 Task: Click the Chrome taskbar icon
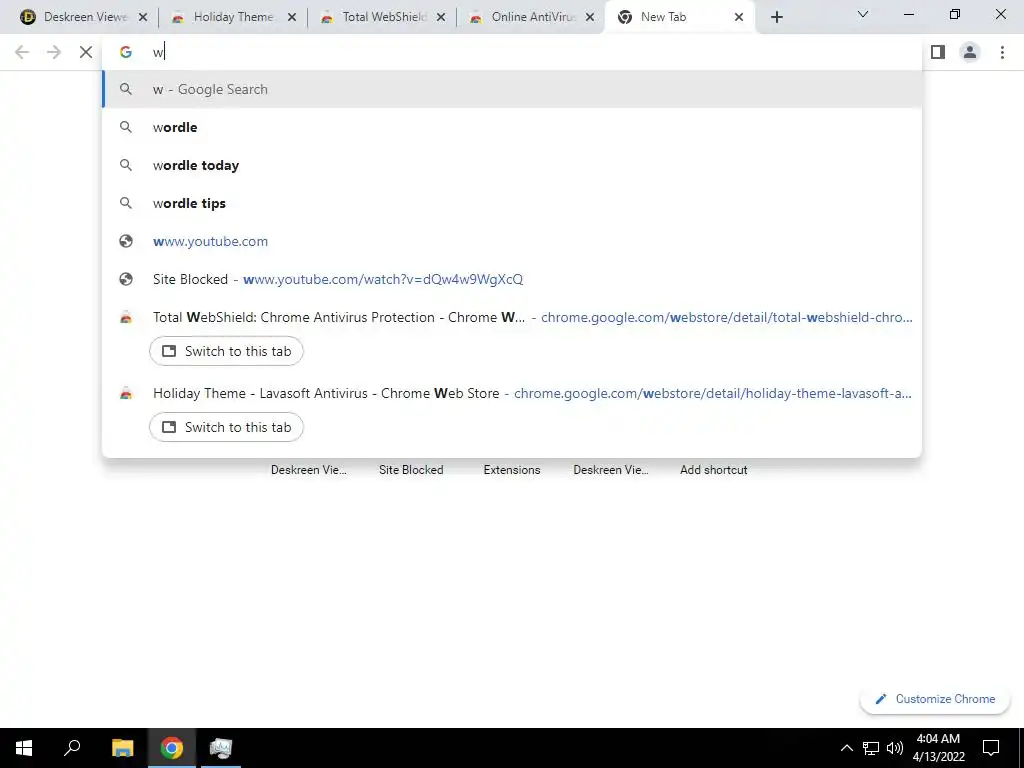coord(172,748)
